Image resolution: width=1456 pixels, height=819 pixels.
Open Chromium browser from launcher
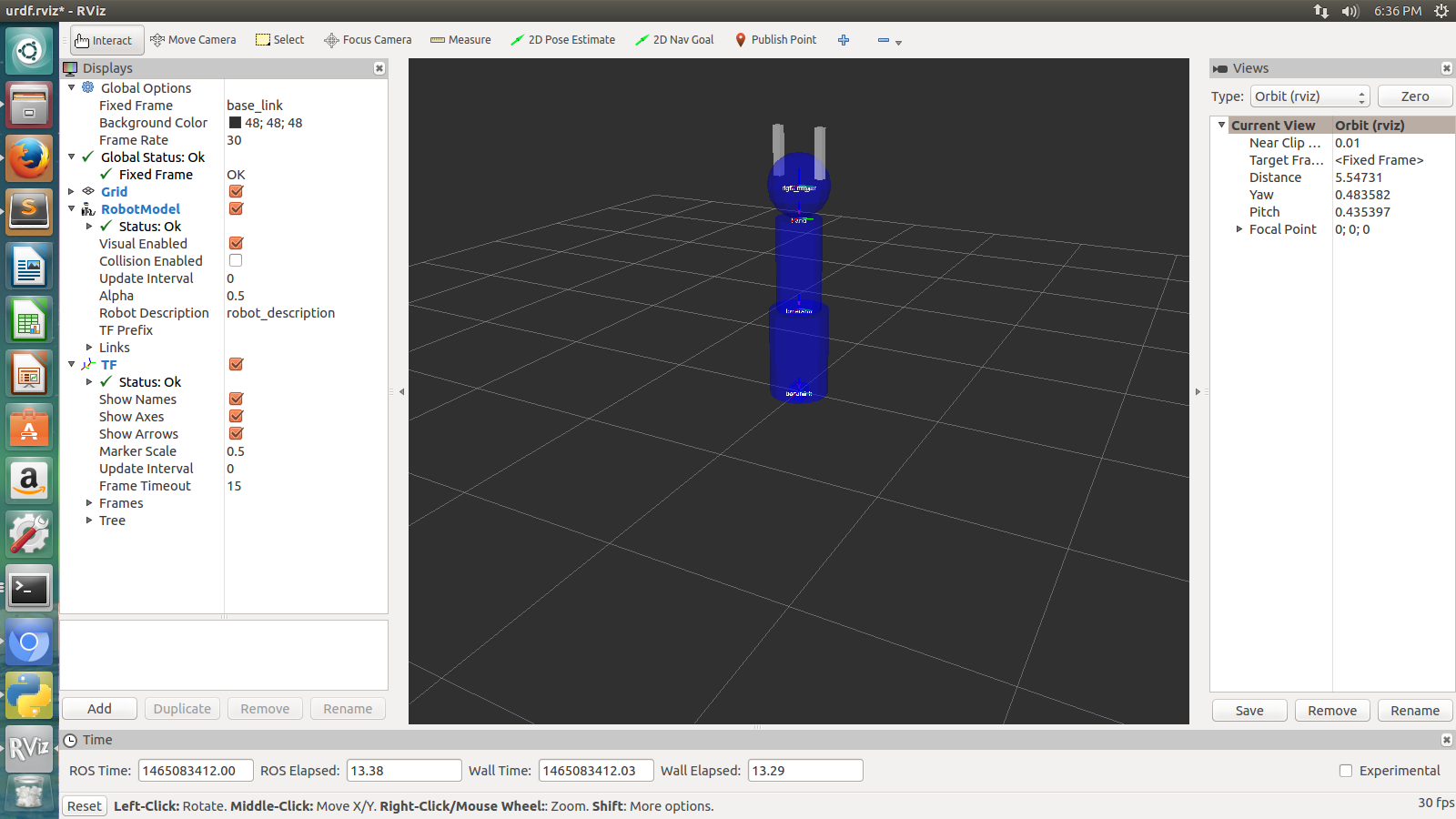[29, 642]
